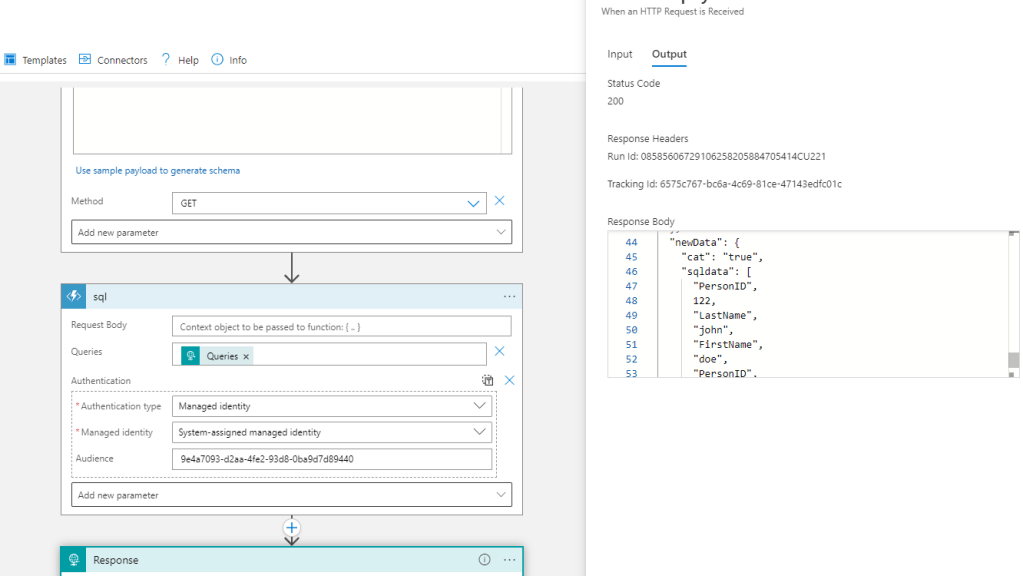The width and height of the screenshot is (1023, 576).
Task: Delete the Authentication parameter with X icon
Action: [509, 380]
